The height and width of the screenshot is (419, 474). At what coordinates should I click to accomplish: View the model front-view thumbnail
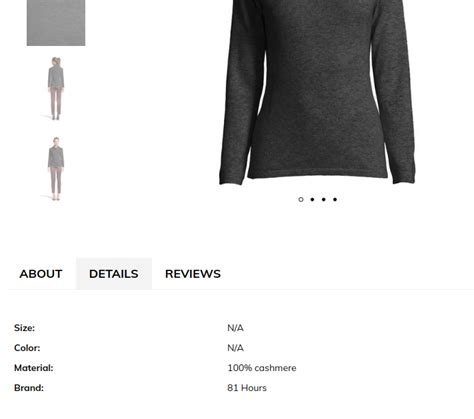(x=56, y=169)
